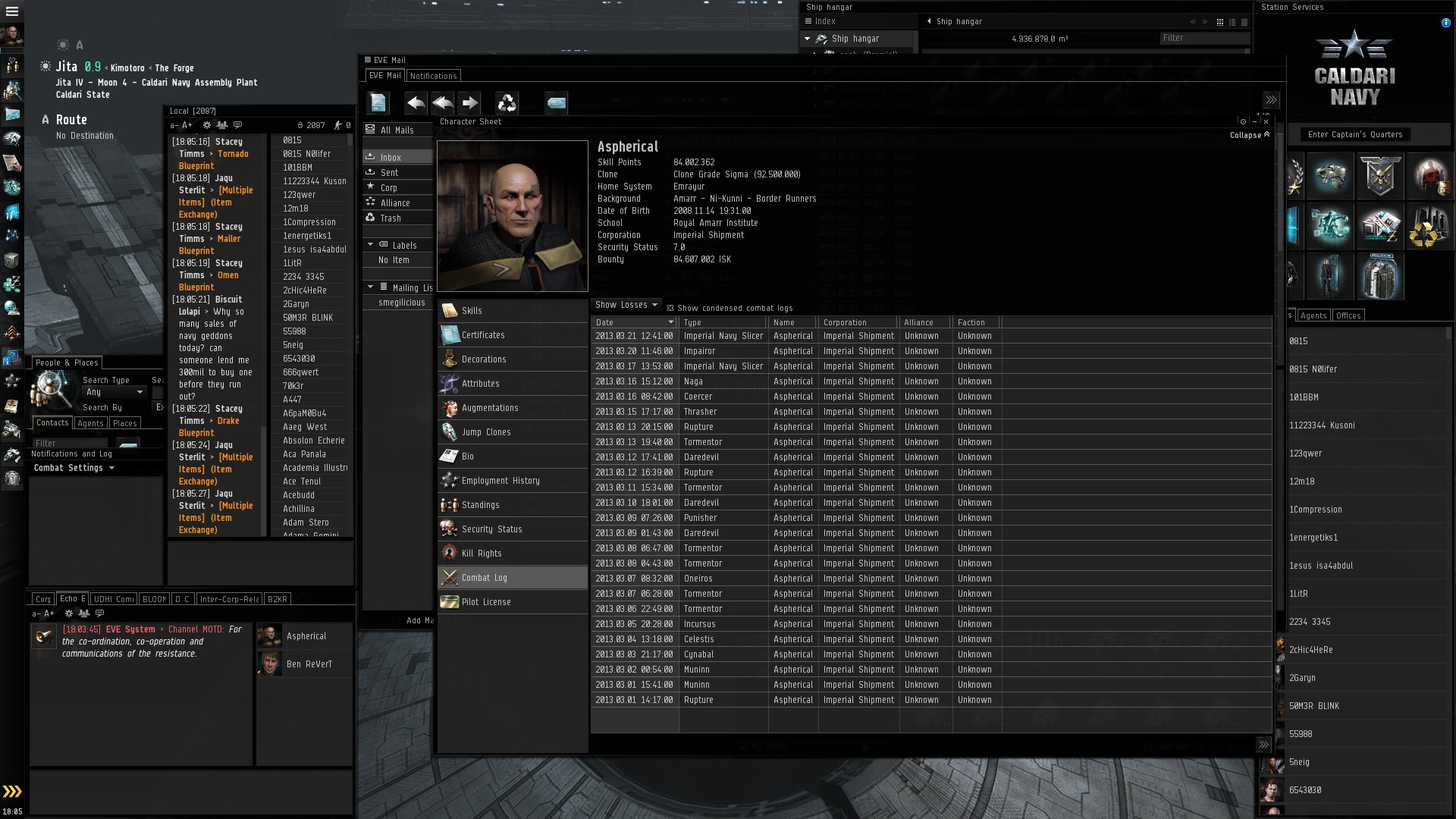Click the trash recycle mail icon
This screenshot has width=1456, height=819.
[x=507, y=102]
